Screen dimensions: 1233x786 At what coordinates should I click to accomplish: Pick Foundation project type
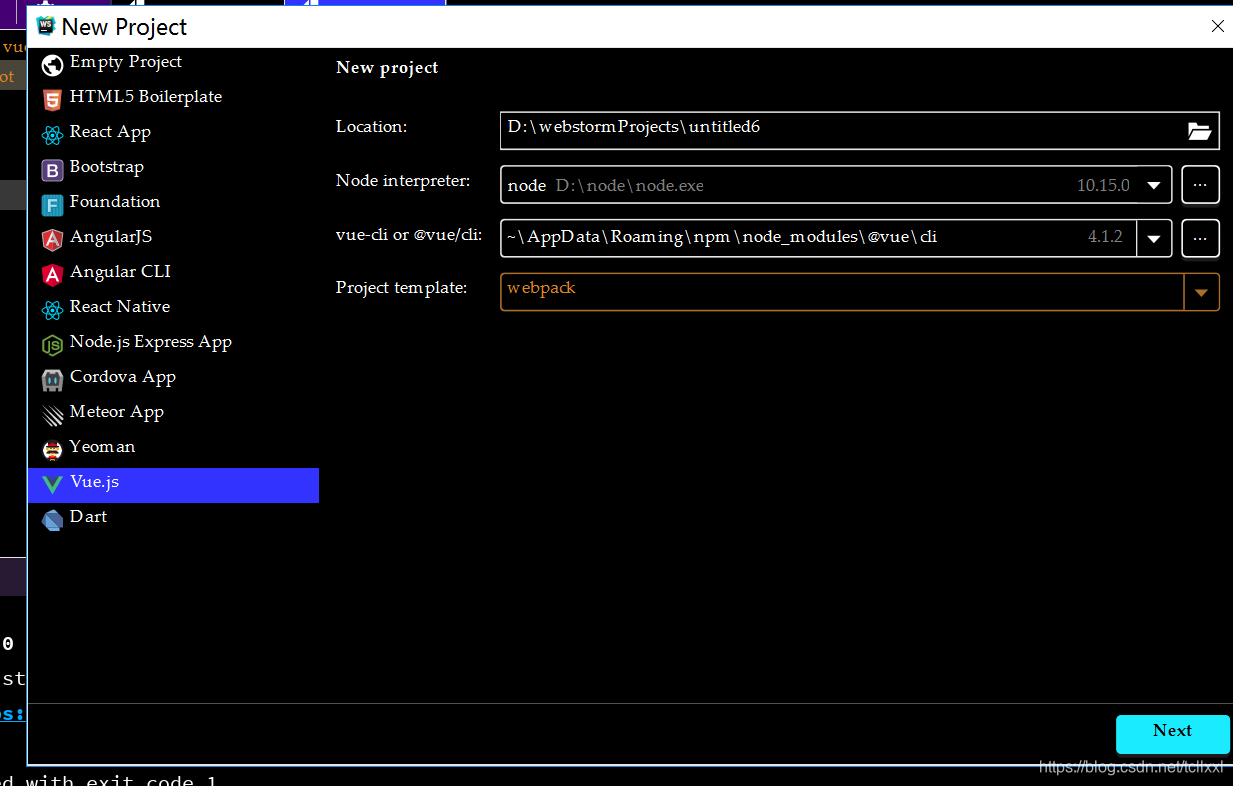174,203
